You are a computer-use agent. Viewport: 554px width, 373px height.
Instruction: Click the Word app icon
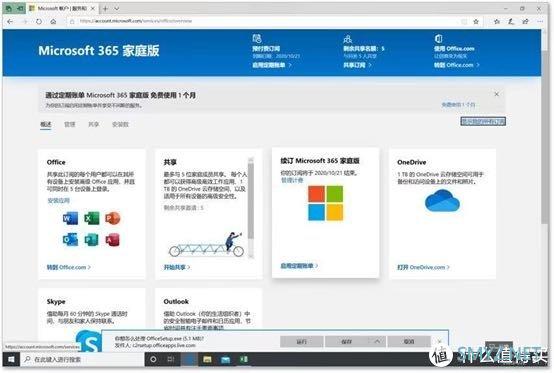click(x=70, y=219)
